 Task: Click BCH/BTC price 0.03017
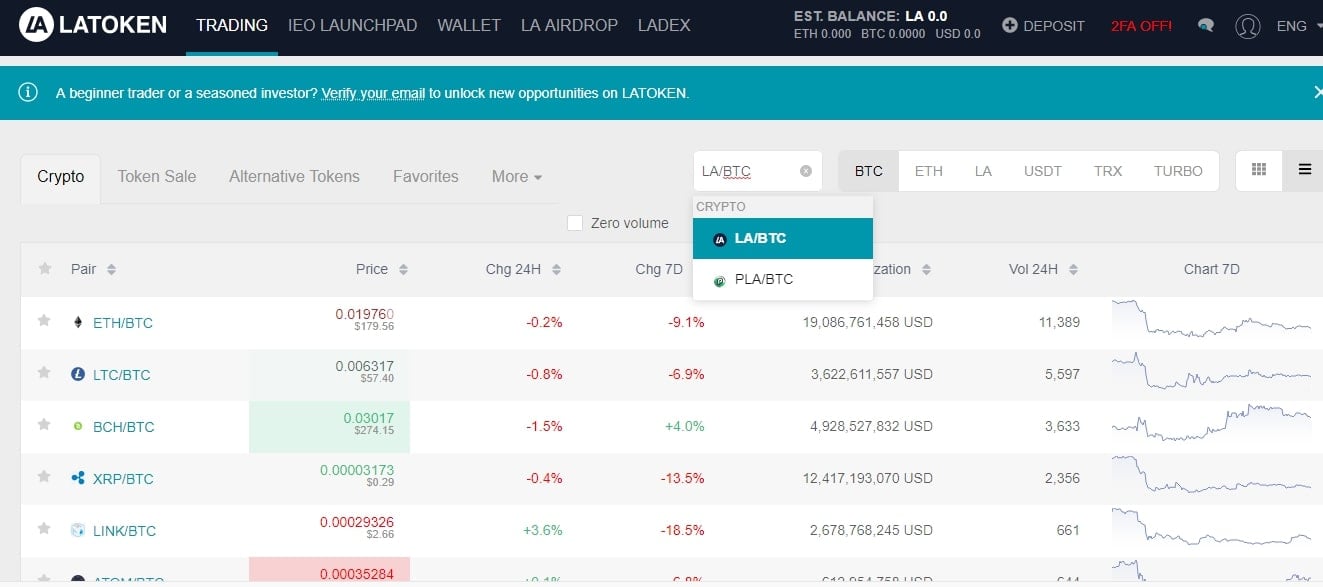pyautogui.click(x=369, y=418)
